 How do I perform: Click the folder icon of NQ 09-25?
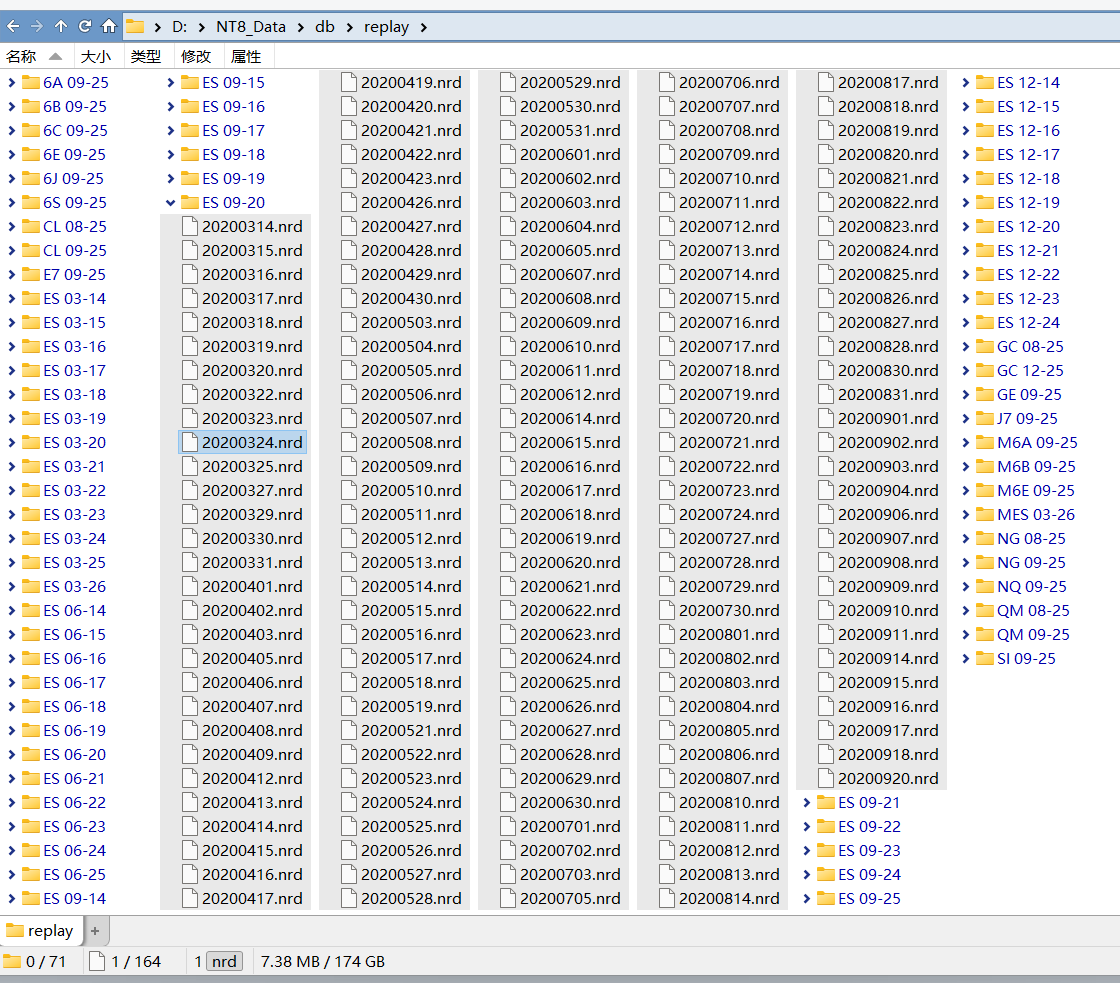(984, 587)
